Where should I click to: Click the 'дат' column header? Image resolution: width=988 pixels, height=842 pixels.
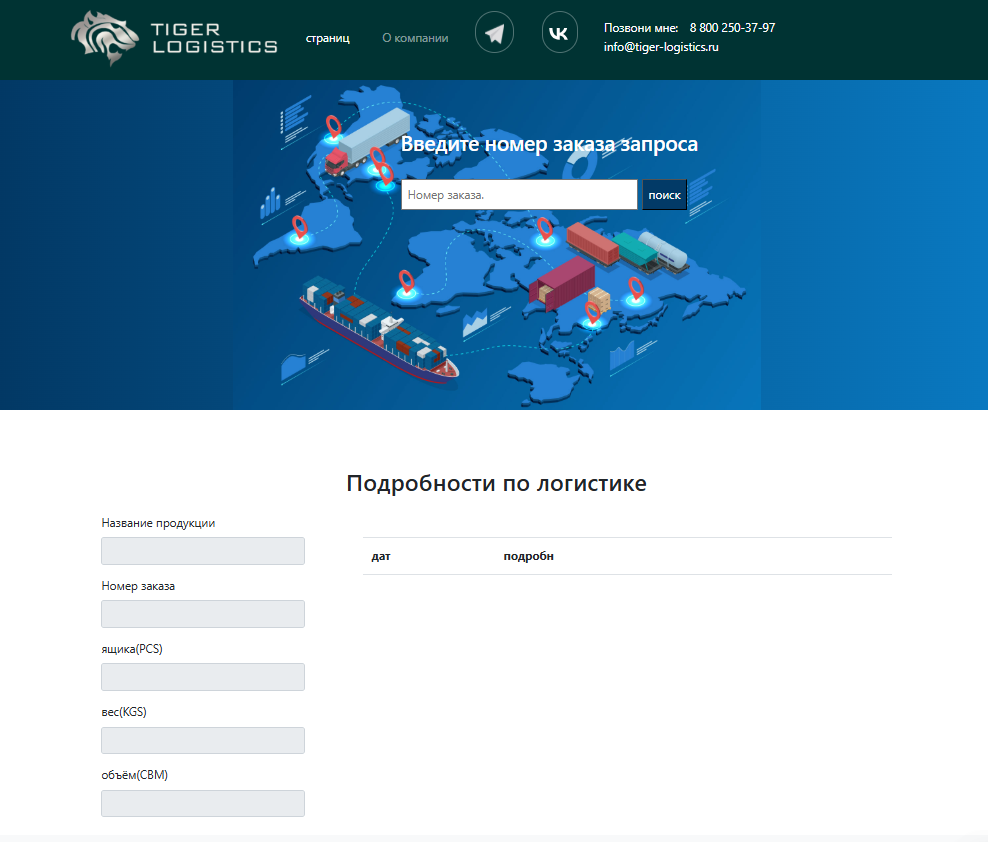[381, 556]
